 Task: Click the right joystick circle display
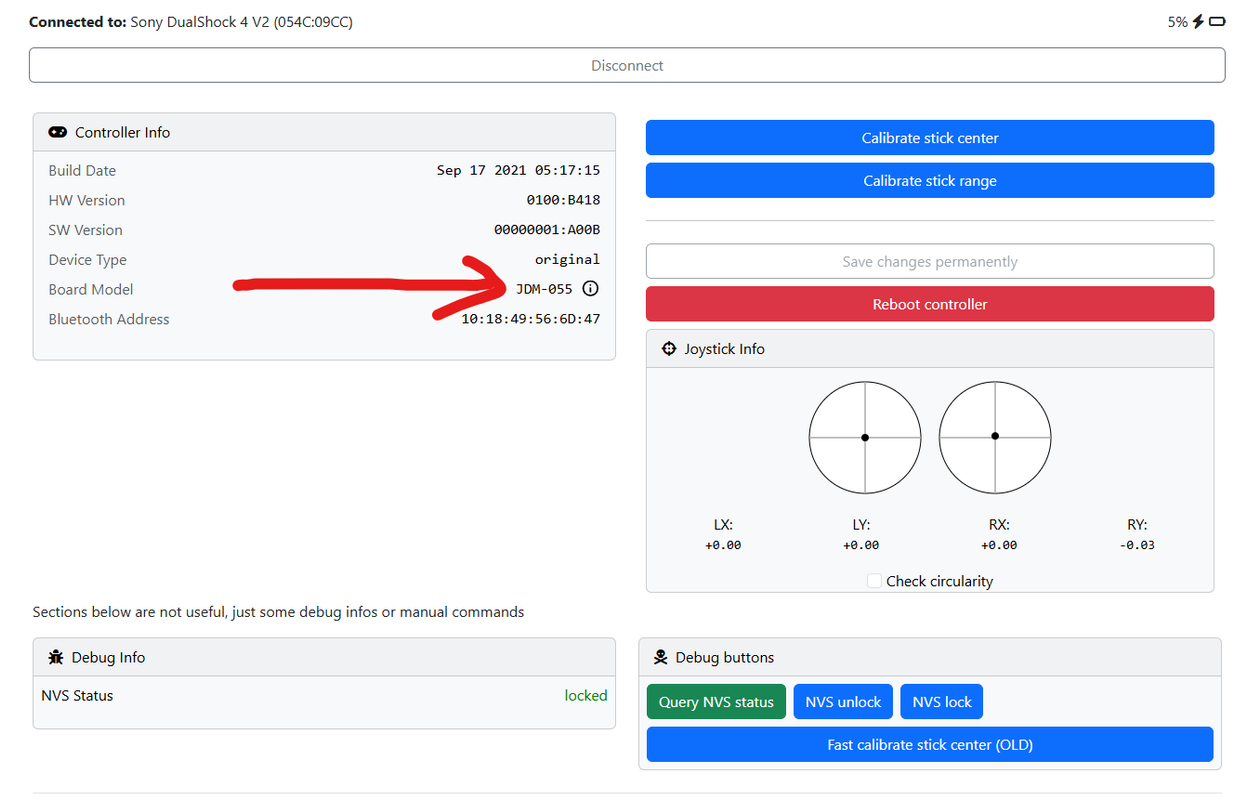point(995,437)
